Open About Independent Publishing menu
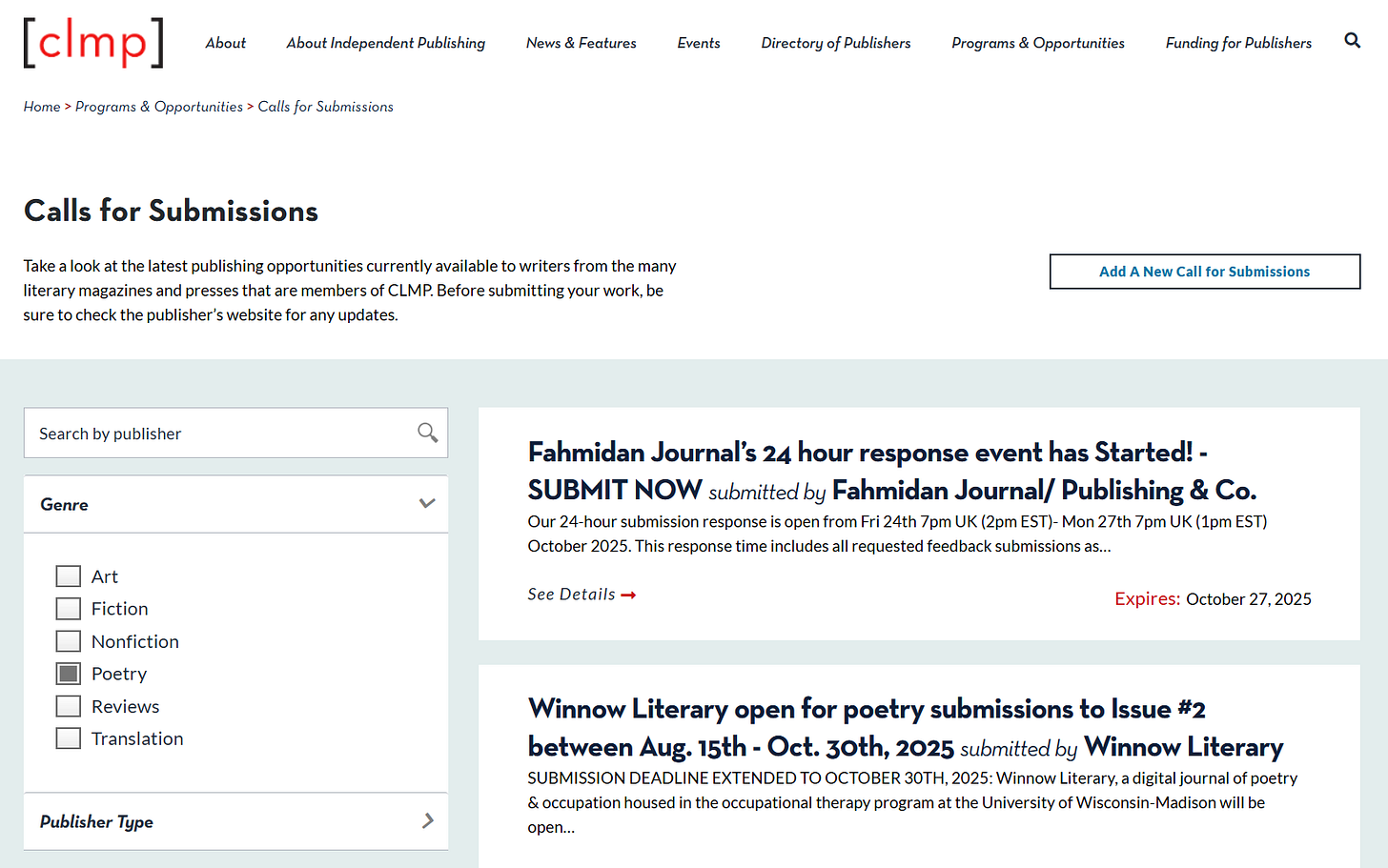Screen dimensions: 1388x868 pyautogui.click(x=386, y=43)
